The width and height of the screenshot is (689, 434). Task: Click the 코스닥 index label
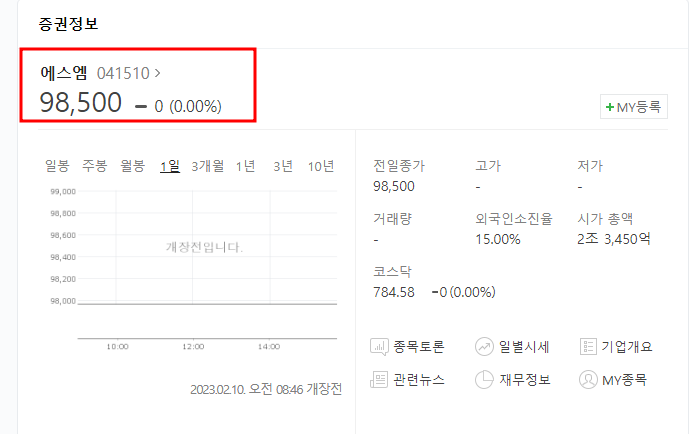pyautogui.click(x=392, y=271)
